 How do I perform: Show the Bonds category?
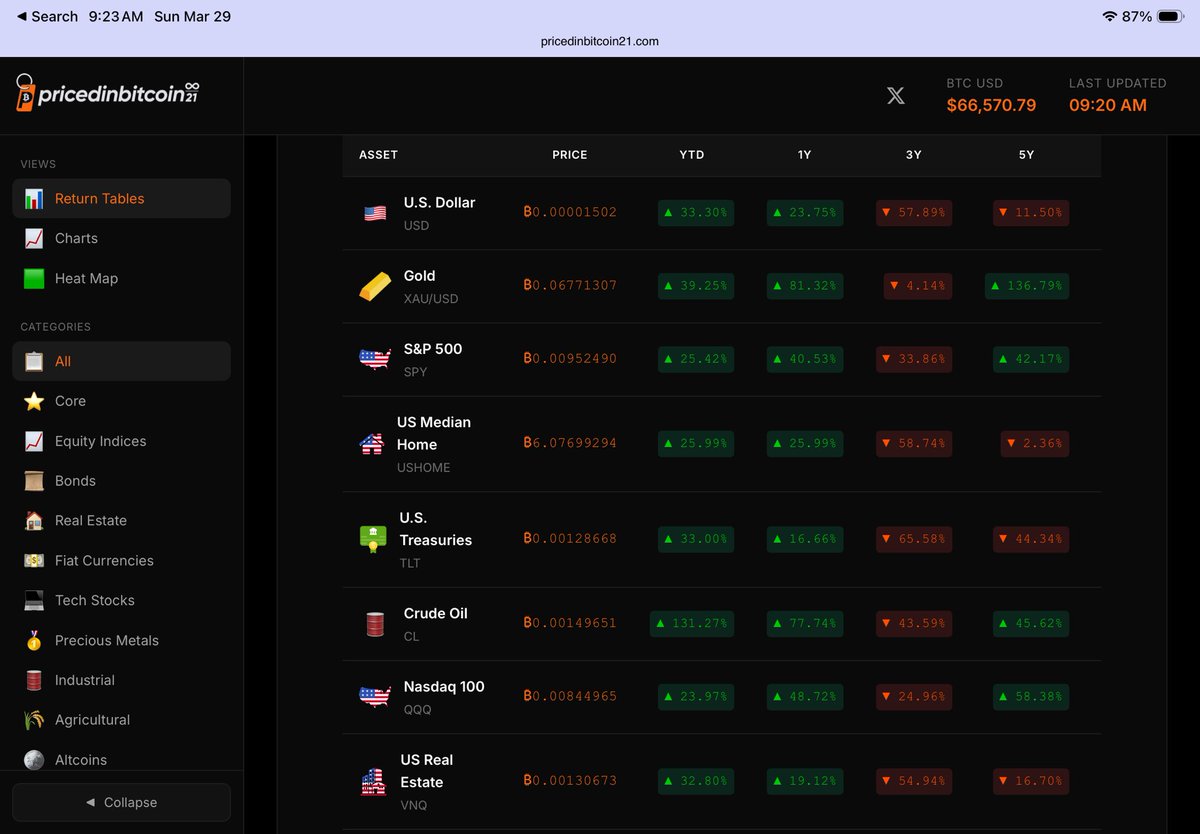(121, 481)
